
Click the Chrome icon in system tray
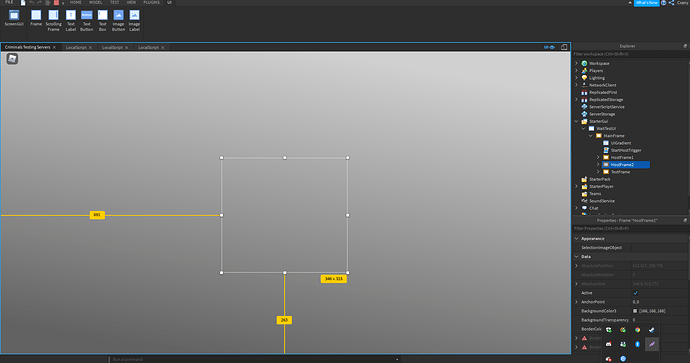(637, 330)
